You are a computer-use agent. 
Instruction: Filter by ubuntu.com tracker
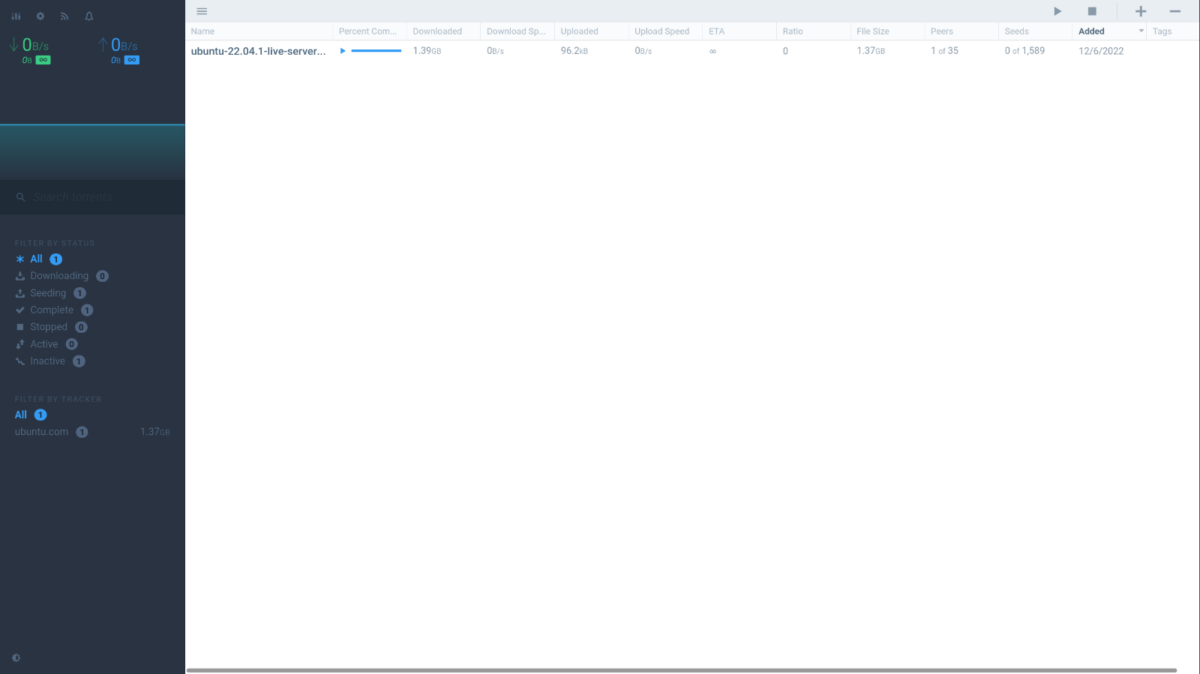(x=42, y=432)
